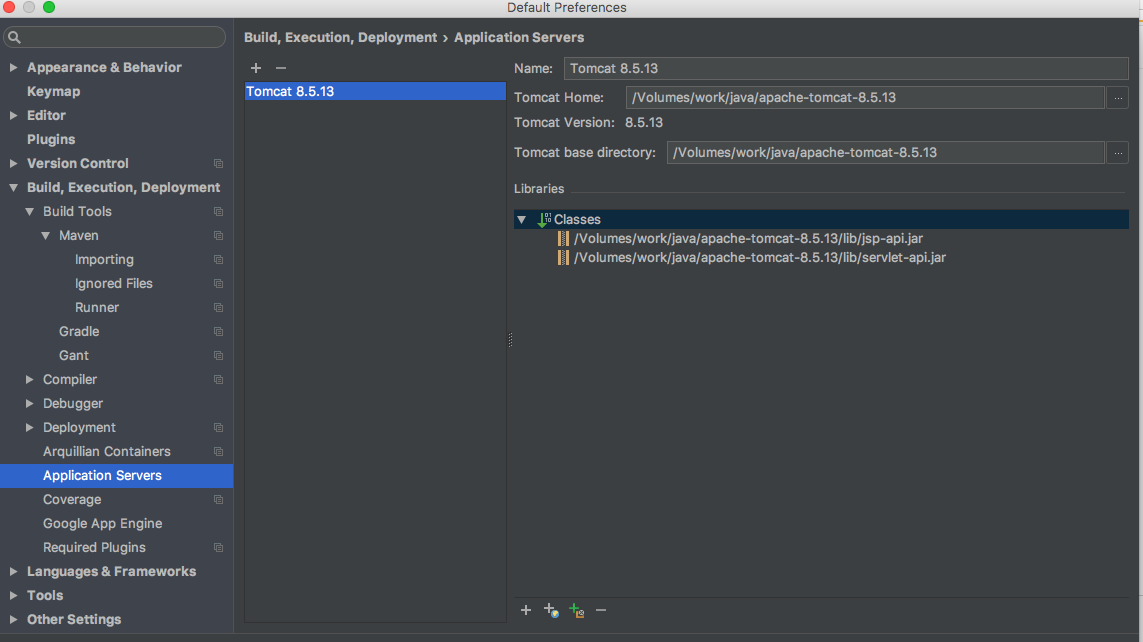
Task: Open Keymap settings
Action: (x=53, y=91)
